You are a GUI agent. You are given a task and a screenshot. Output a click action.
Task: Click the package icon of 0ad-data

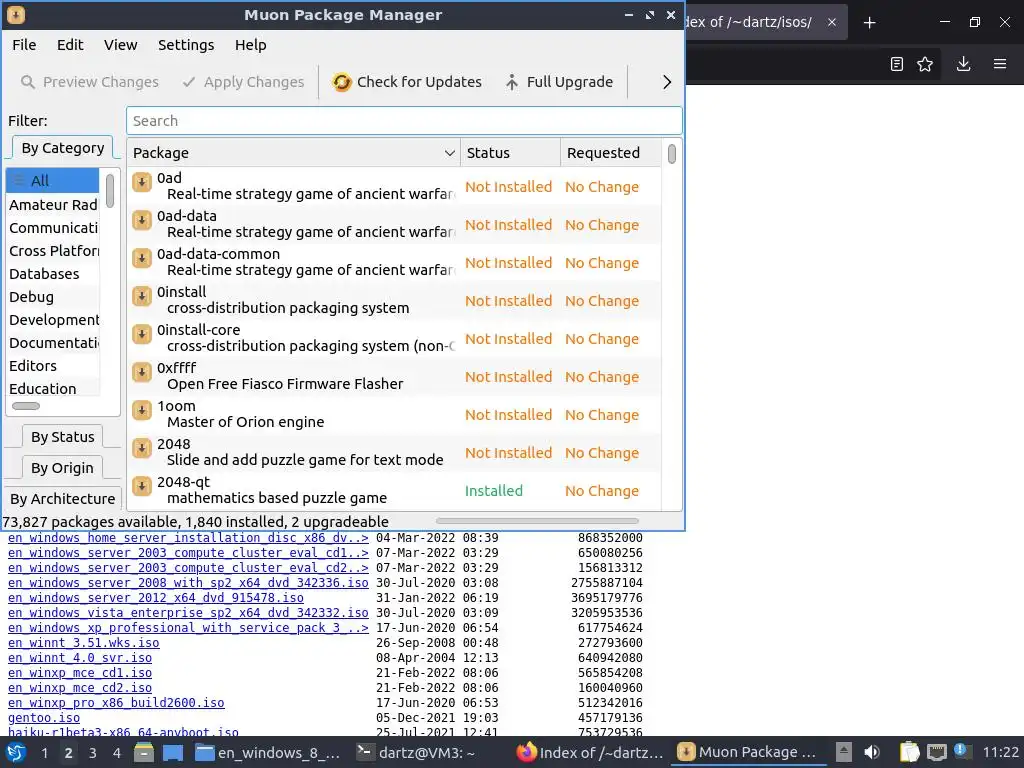click(142, 220)
